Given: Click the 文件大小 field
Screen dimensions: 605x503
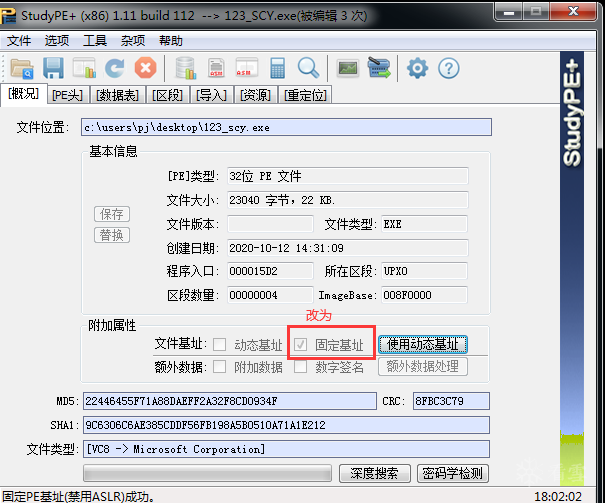Looking at the screenshot, I should pos(348,200).
